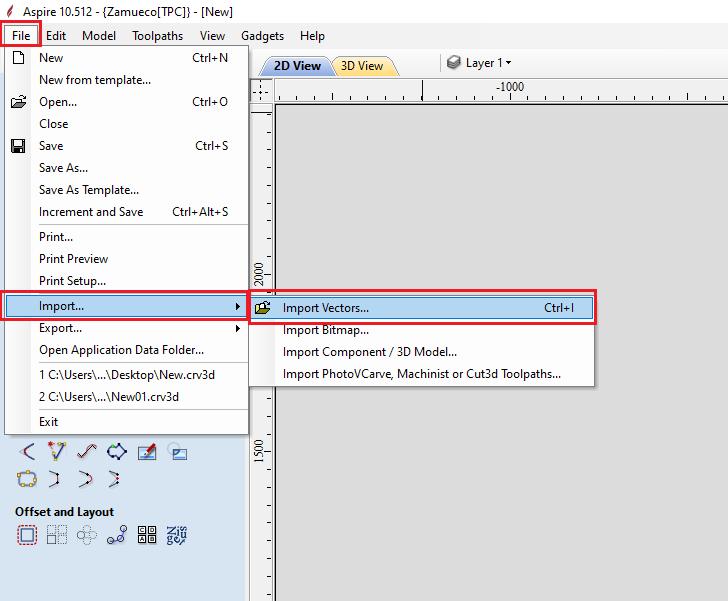
Task: Open the Gadgets menu
Action: (x=262, y=36)
